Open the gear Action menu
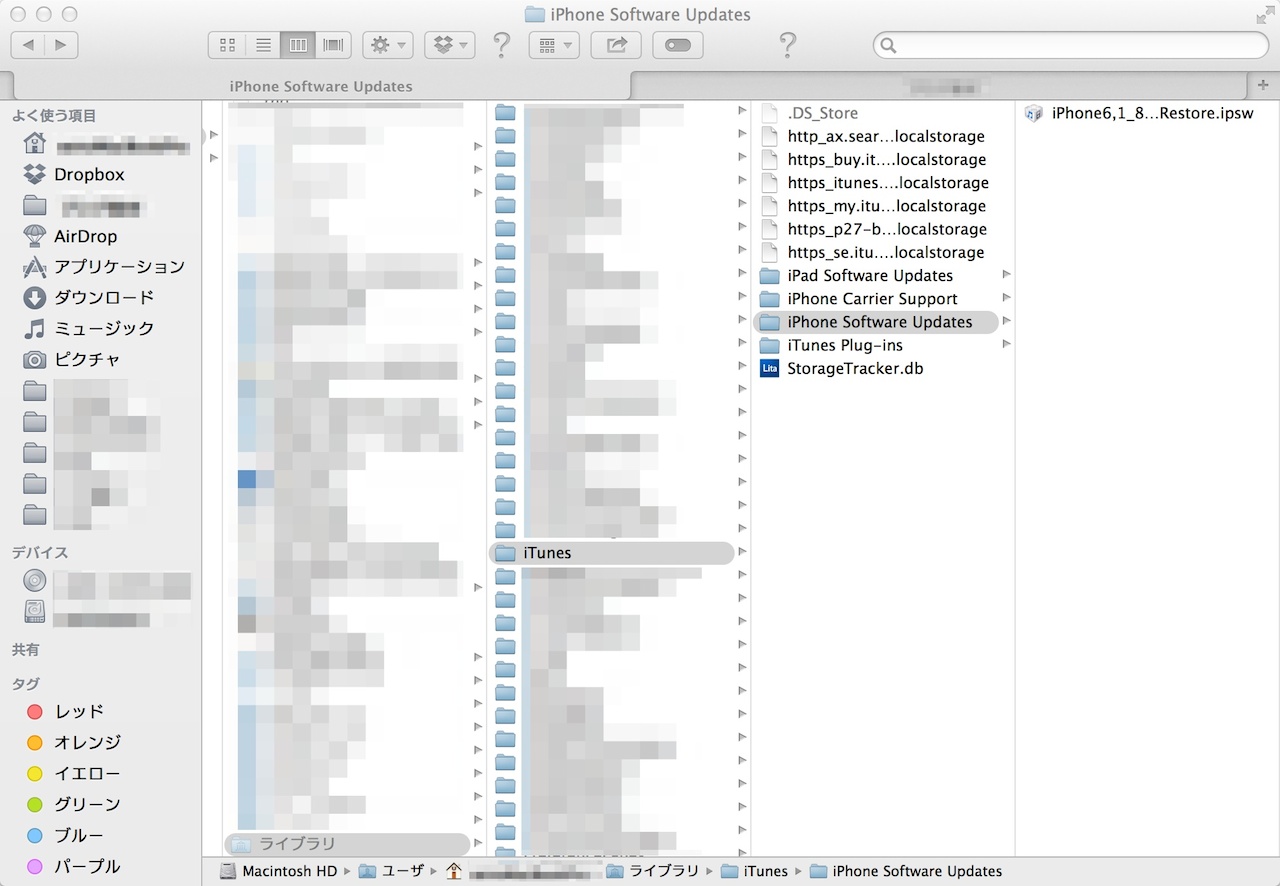The width and height of the screenshot is (1280, 886). (388, 45)
